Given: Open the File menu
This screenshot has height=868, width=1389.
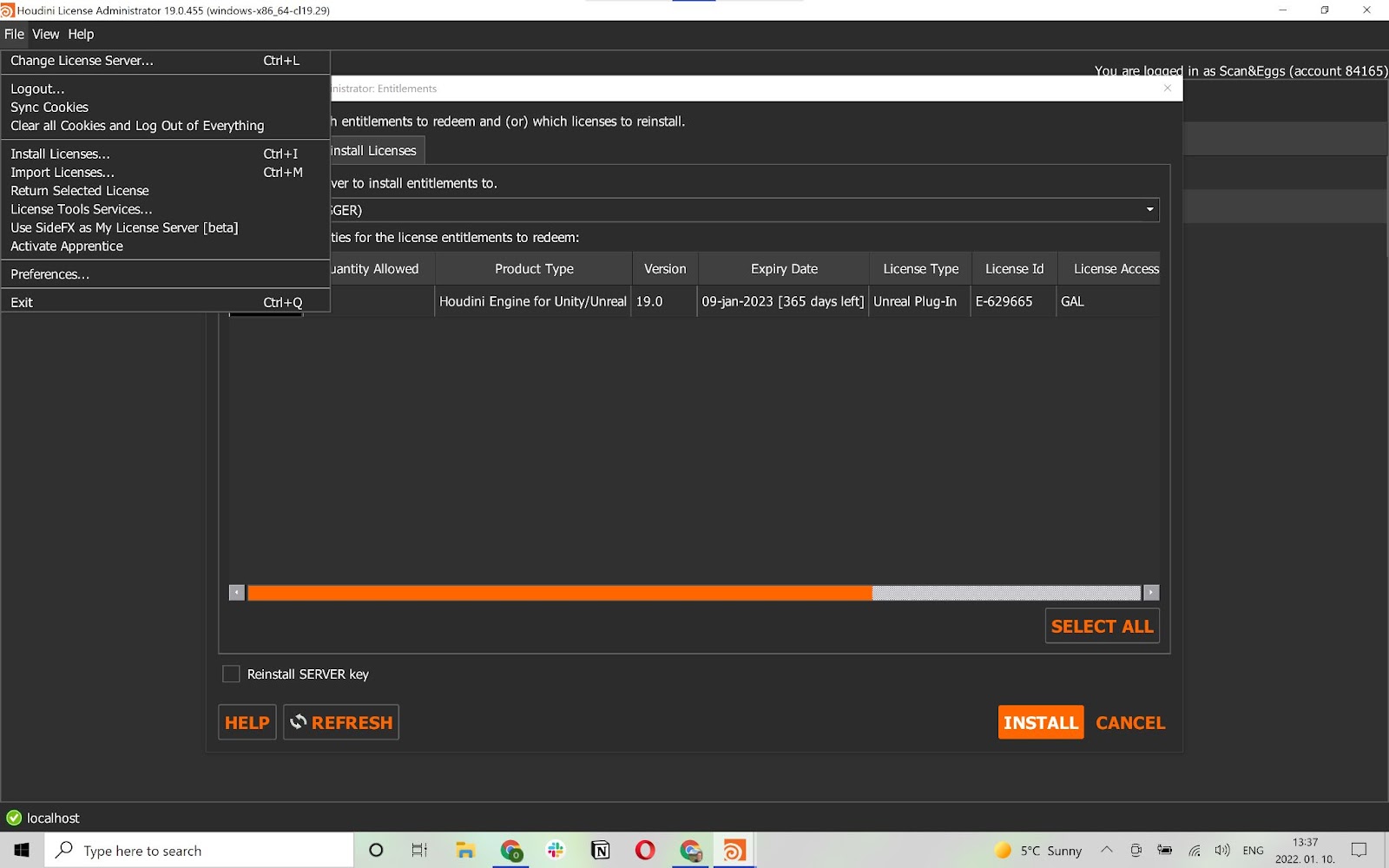Looking at the screenshot, I should tap(14, 34).
